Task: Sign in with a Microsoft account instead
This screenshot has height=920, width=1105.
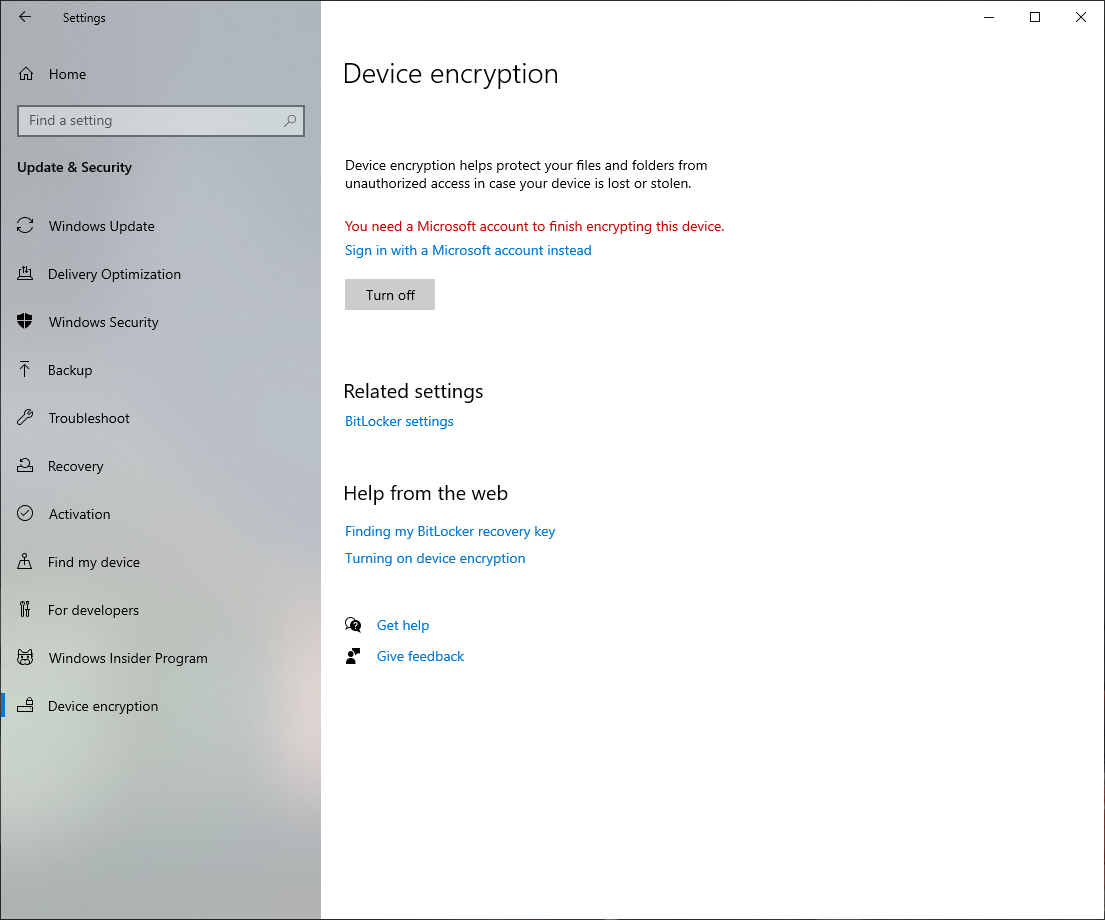Action: (x=468, y=250)
